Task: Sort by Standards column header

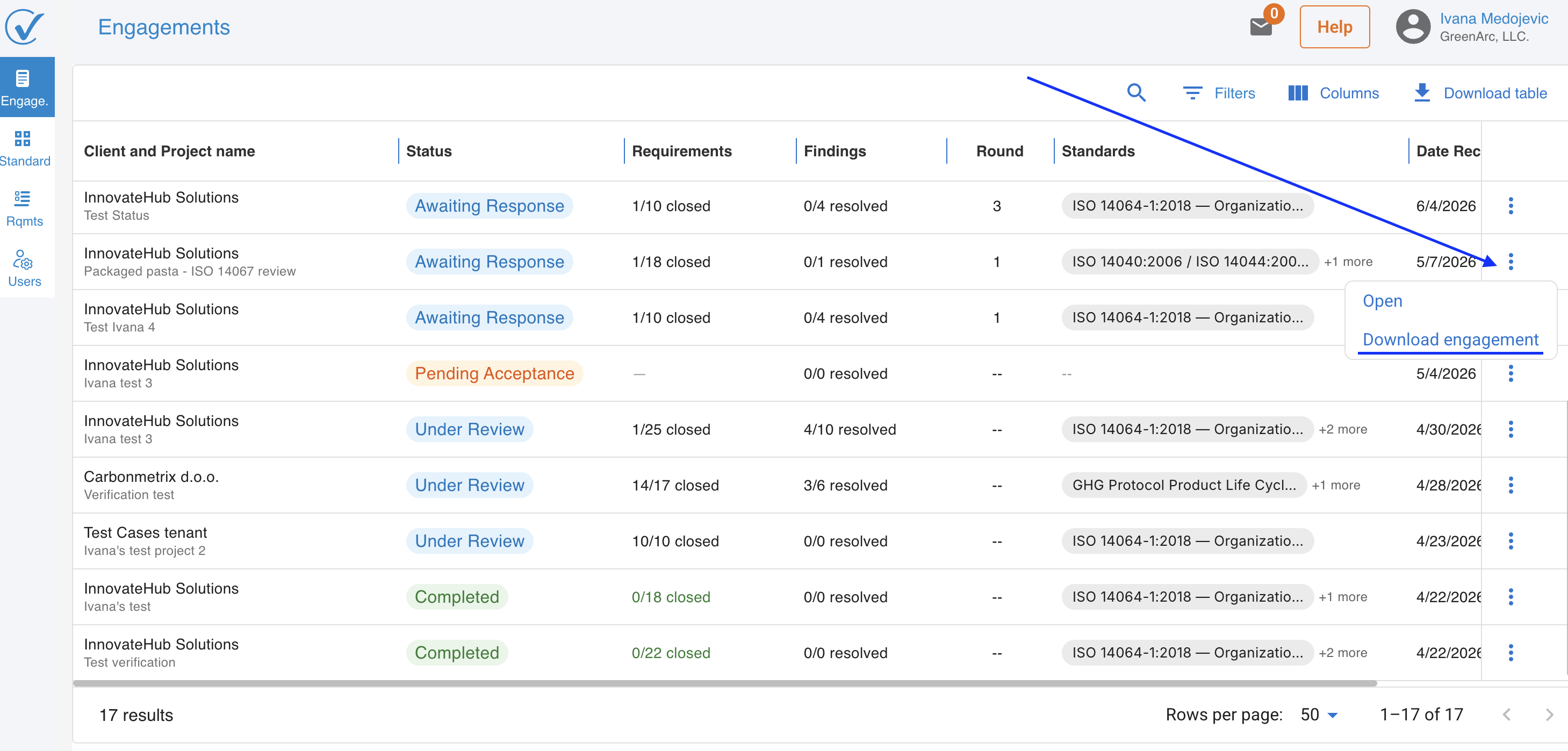Action: click(x=1097, y=151)
